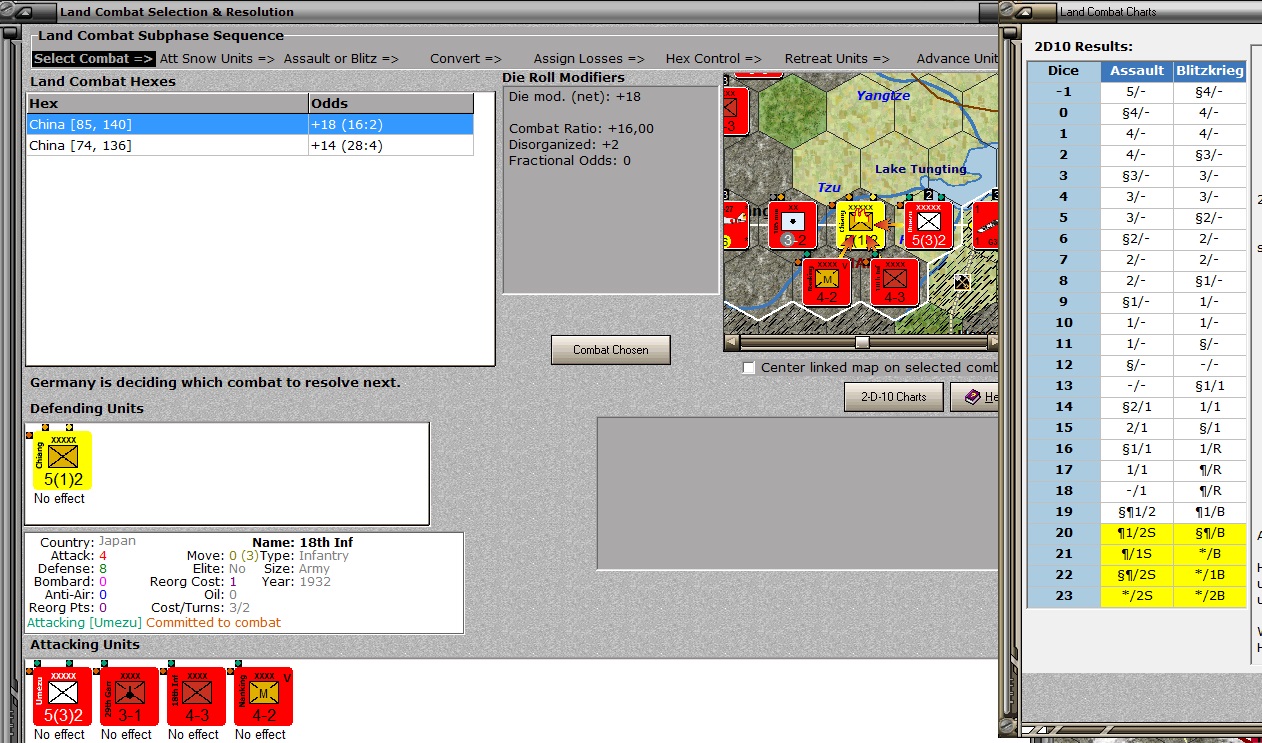Click the Combat Ratio: +16,00 line

pyautogui.click(x=581, y=129)
